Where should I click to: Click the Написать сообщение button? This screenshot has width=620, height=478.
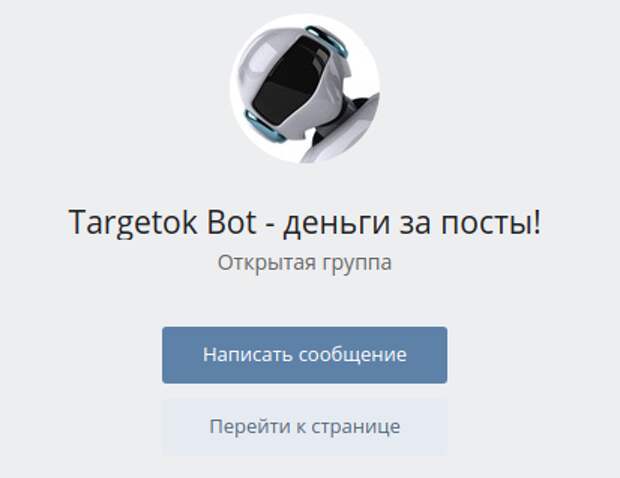304,355
